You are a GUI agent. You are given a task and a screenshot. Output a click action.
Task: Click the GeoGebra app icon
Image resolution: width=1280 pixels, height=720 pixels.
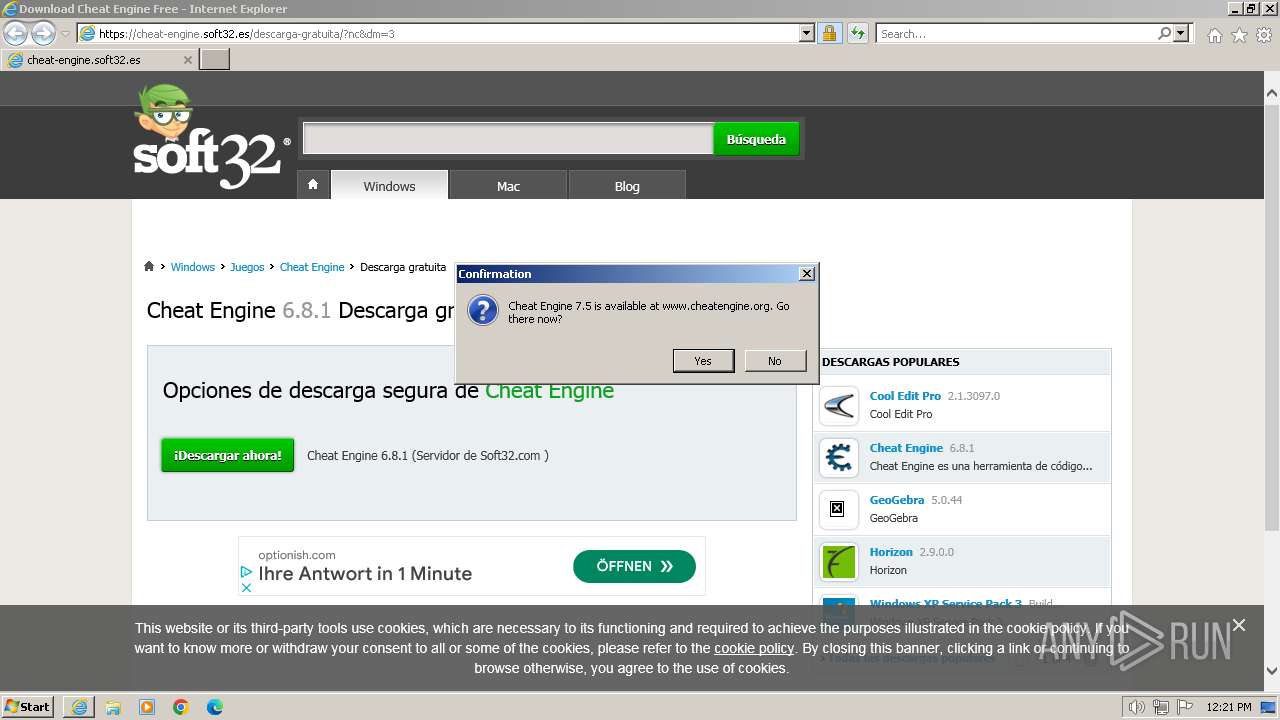[x=839, y=510]
